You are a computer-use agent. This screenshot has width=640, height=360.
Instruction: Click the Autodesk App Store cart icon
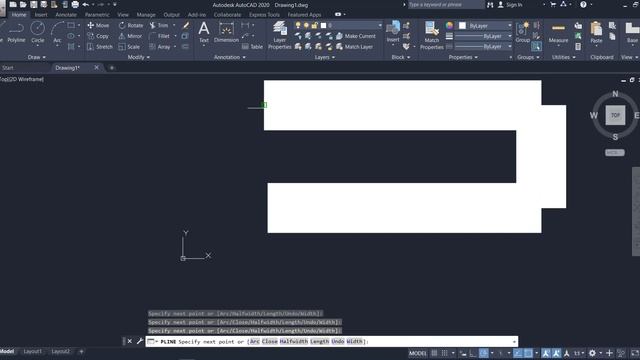[x=553, y=4]
